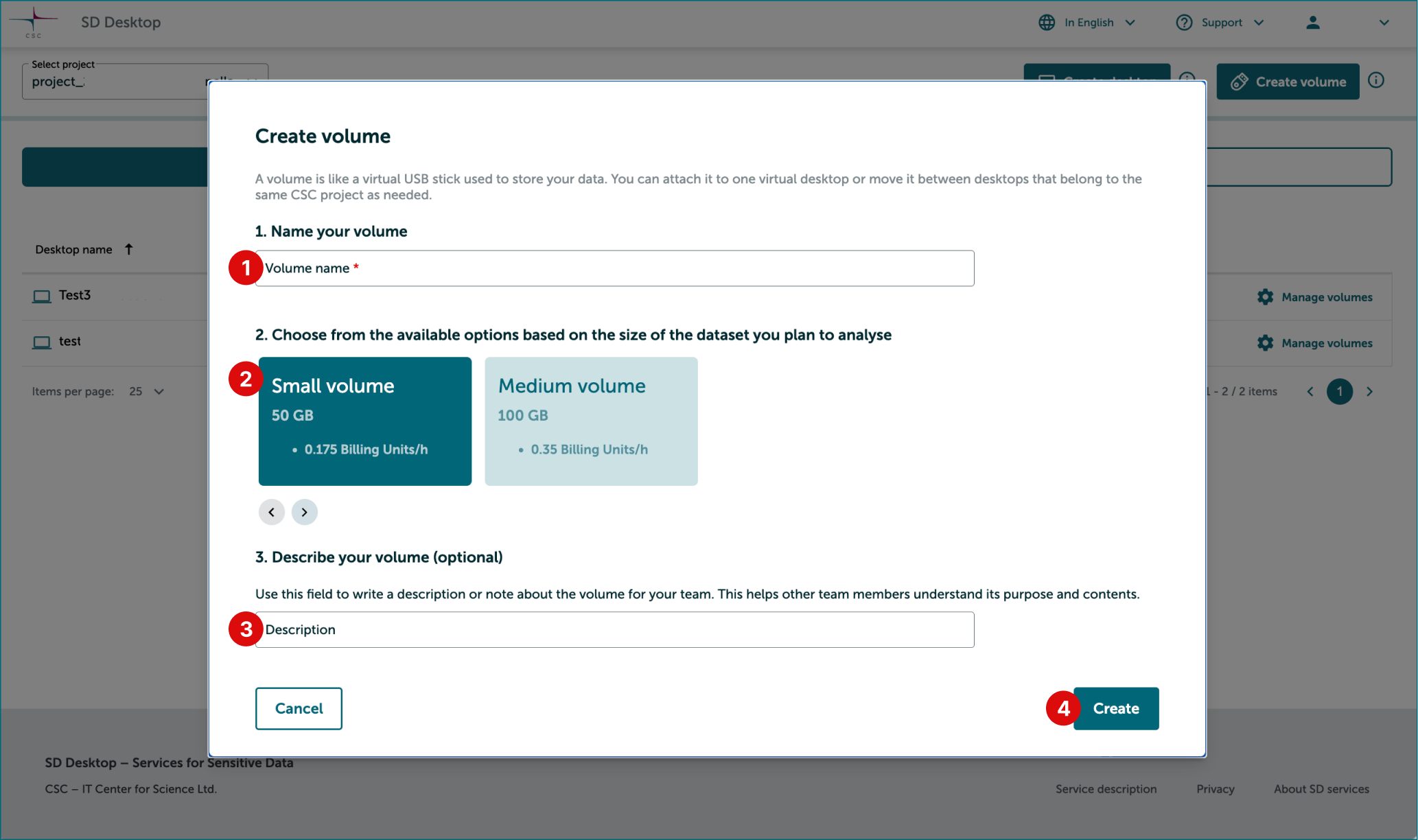Viewport: 1418px width, 840px height.
Task: Open the user account profile icon
Action: click(1312, 23)
